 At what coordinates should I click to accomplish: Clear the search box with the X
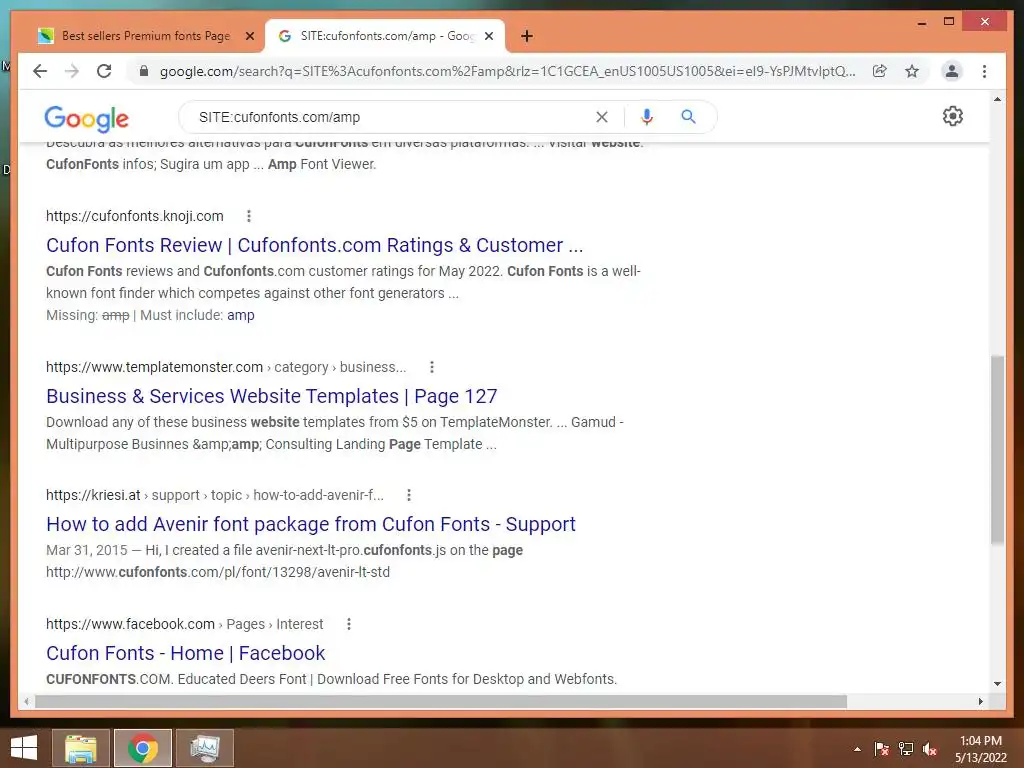pos(601,117)
